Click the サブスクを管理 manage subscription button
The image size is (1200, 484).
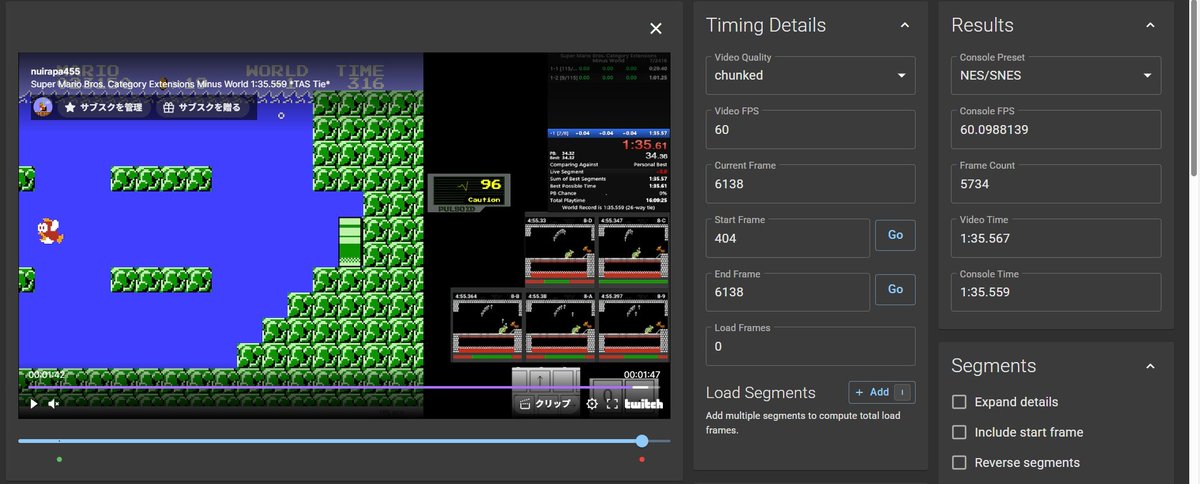click(x=103, y=107)
